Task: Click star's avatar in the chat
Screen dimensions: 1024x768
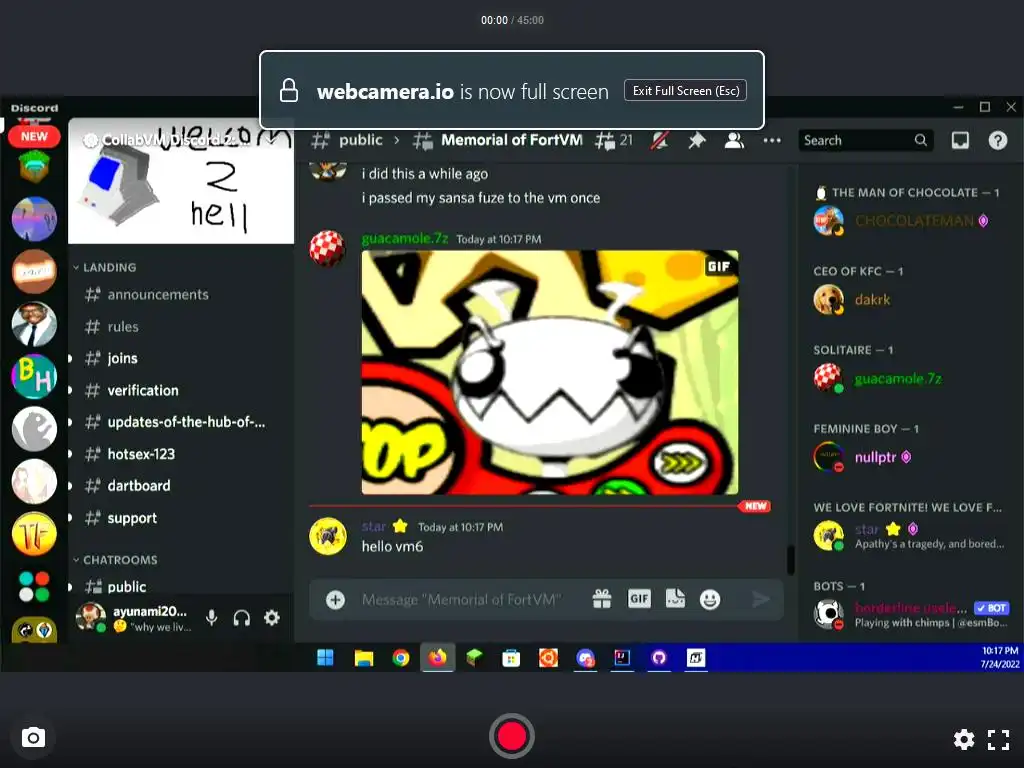Action: click(328, 536)
